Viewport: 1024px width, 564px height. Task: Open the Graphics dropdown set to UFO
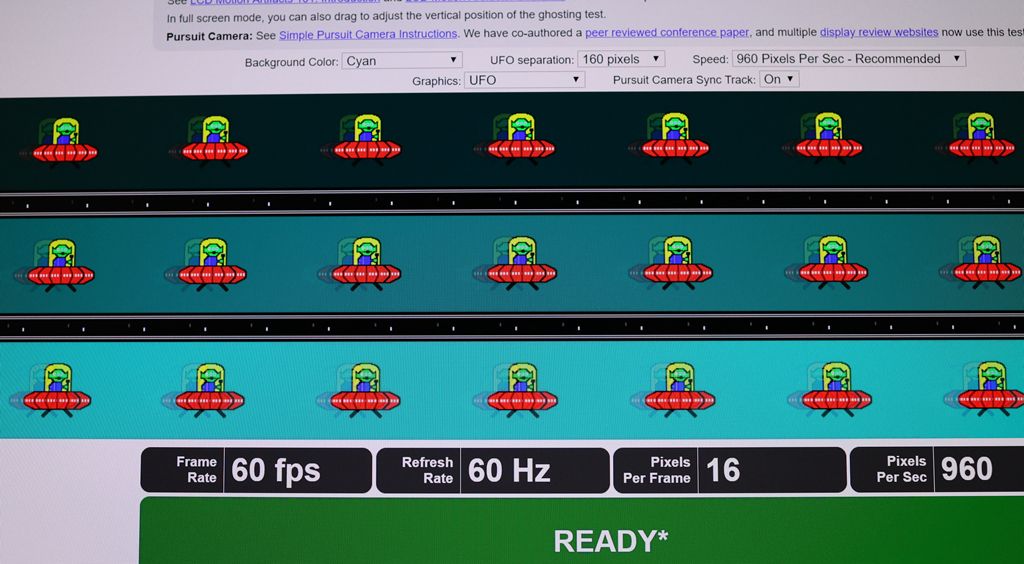[x=524, y=80]
